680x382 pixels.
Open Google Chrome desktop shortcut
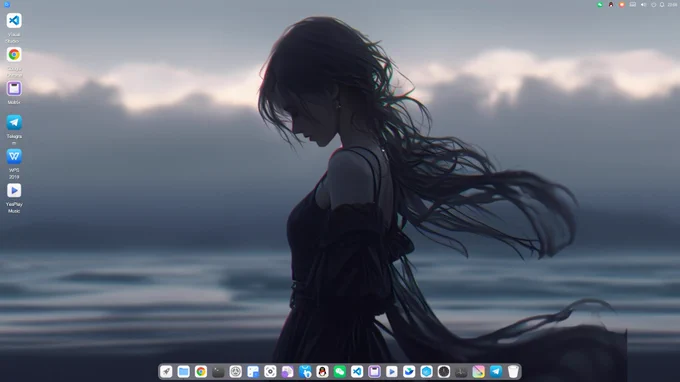tap(14, 55)
